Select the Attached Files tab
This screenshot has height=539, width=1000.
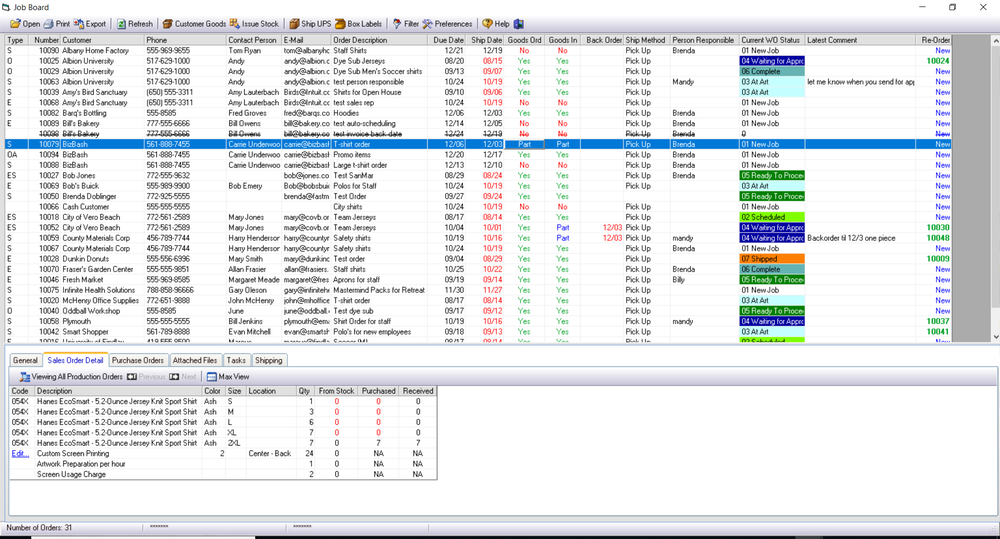coord(195,360)
